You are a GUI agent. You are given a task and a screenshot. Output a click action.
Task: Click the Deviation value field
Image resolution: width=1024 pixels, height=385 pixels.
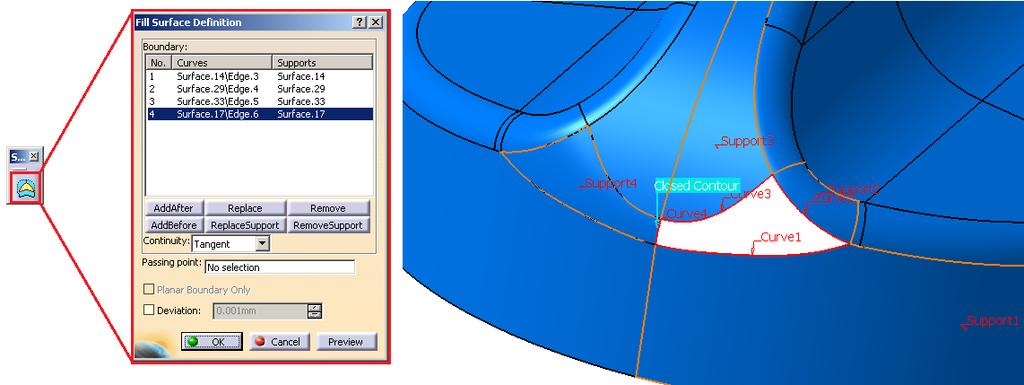(260, 311)
